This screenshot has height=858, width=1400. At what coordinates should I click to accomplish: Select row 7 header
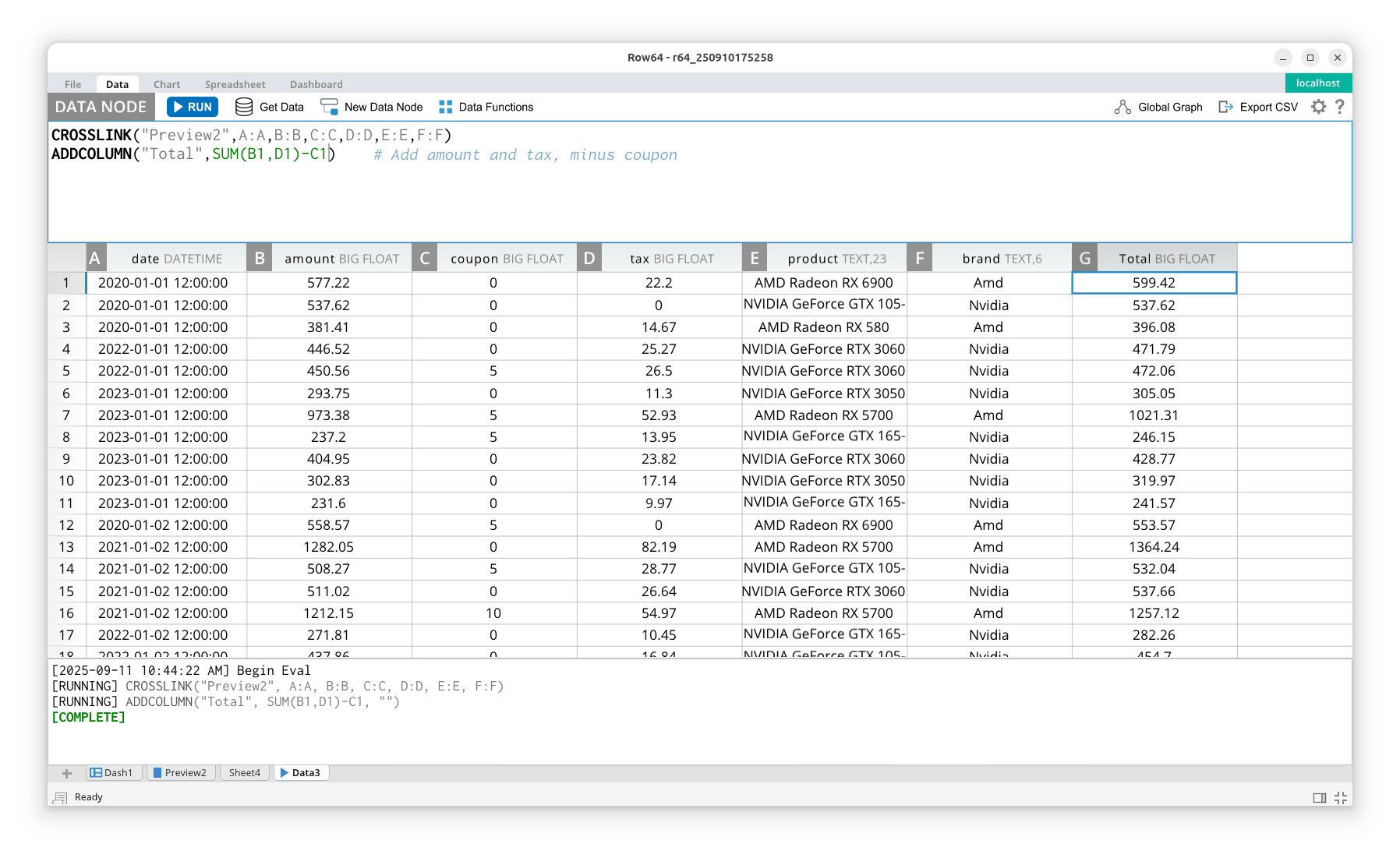click(66, 415)
